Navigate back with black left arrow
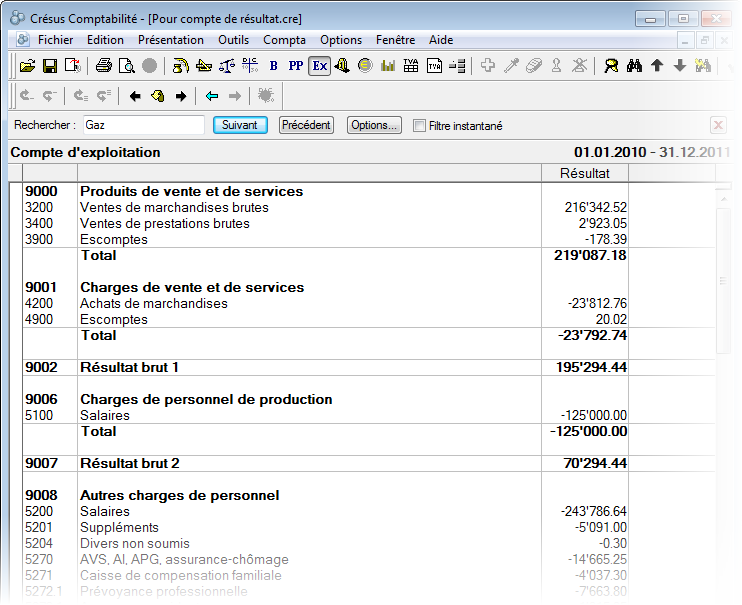 (135, 96)
